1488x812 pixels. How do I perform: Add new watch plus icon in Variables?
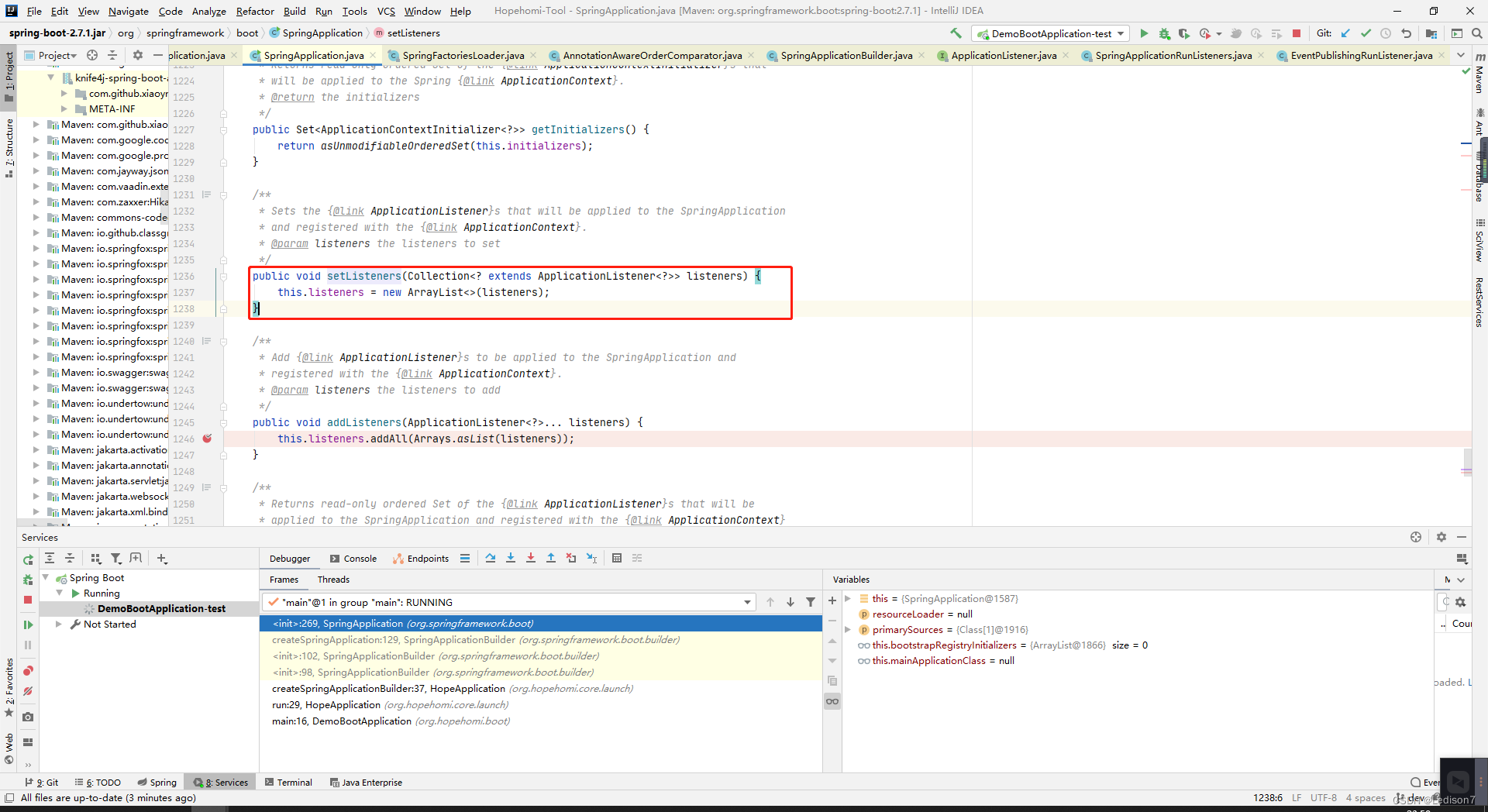832,600
